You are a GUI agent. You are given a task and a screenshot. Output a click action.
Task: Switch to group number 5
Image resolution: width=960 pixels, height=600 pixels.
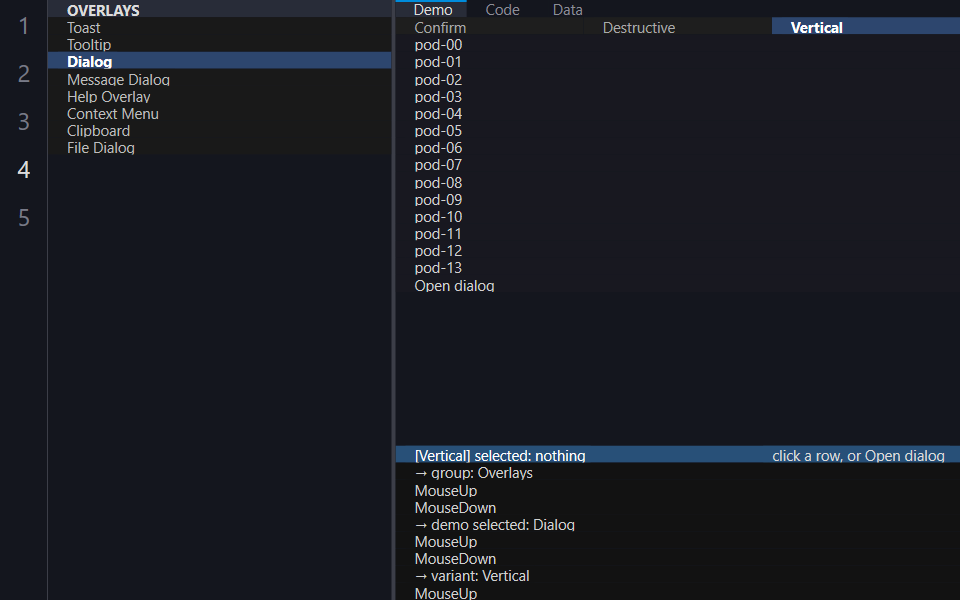click(x=23, y=217)
